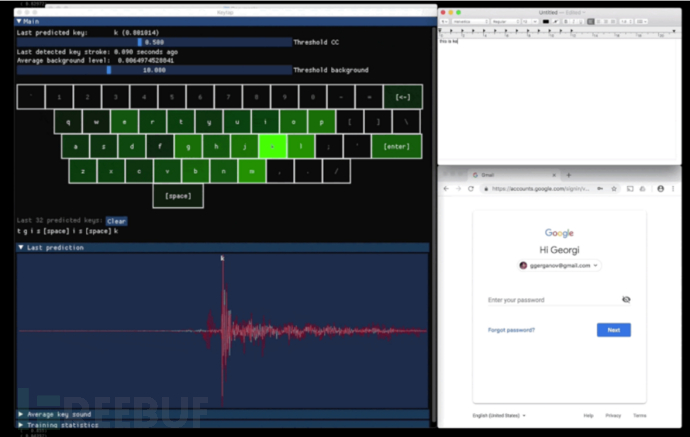Select center alignment in TextEdit
Viewport: 690px width, 437px height.
[x=598, y=22]
